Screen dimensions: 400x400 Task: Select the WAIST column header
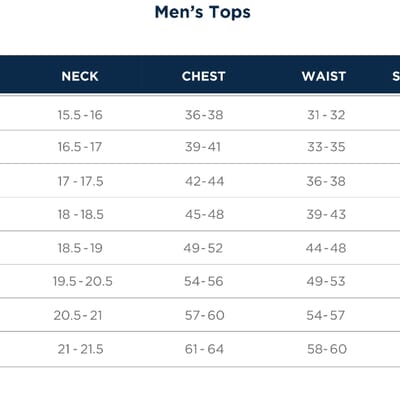324,76
